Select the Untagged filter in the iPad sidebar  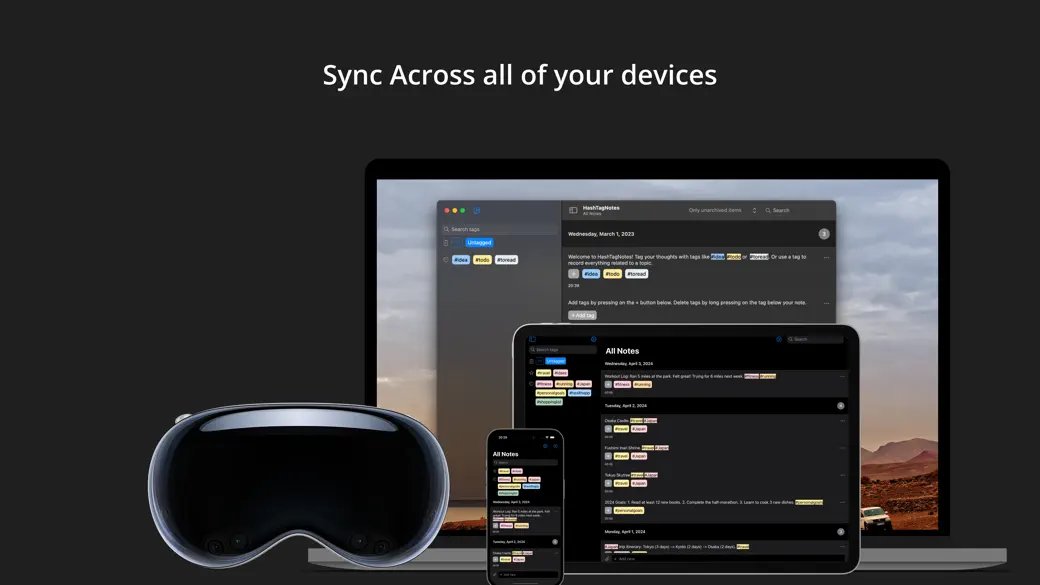[555, 361]
